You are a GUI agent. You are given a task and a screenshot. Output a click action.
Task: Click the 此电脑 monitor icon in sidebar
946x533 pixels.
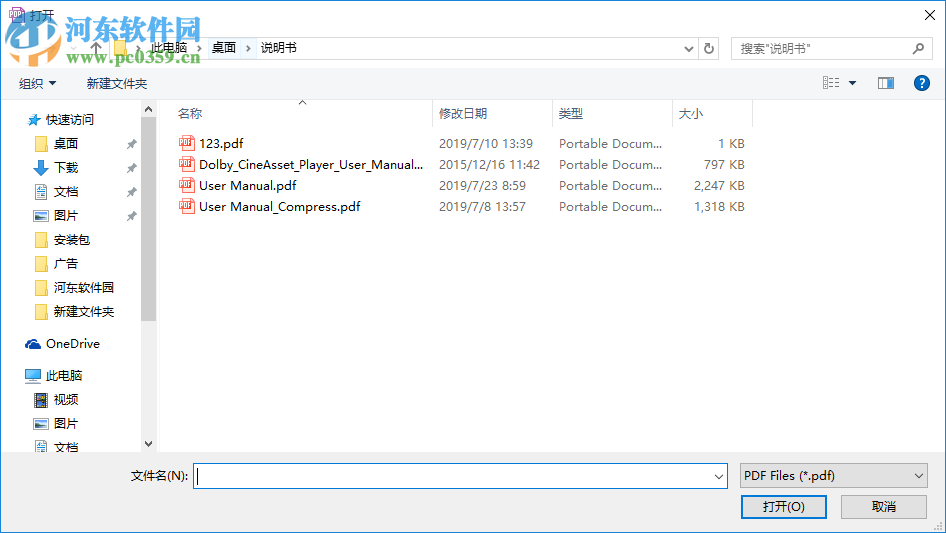pyautogui.click(x=33, y=376)
